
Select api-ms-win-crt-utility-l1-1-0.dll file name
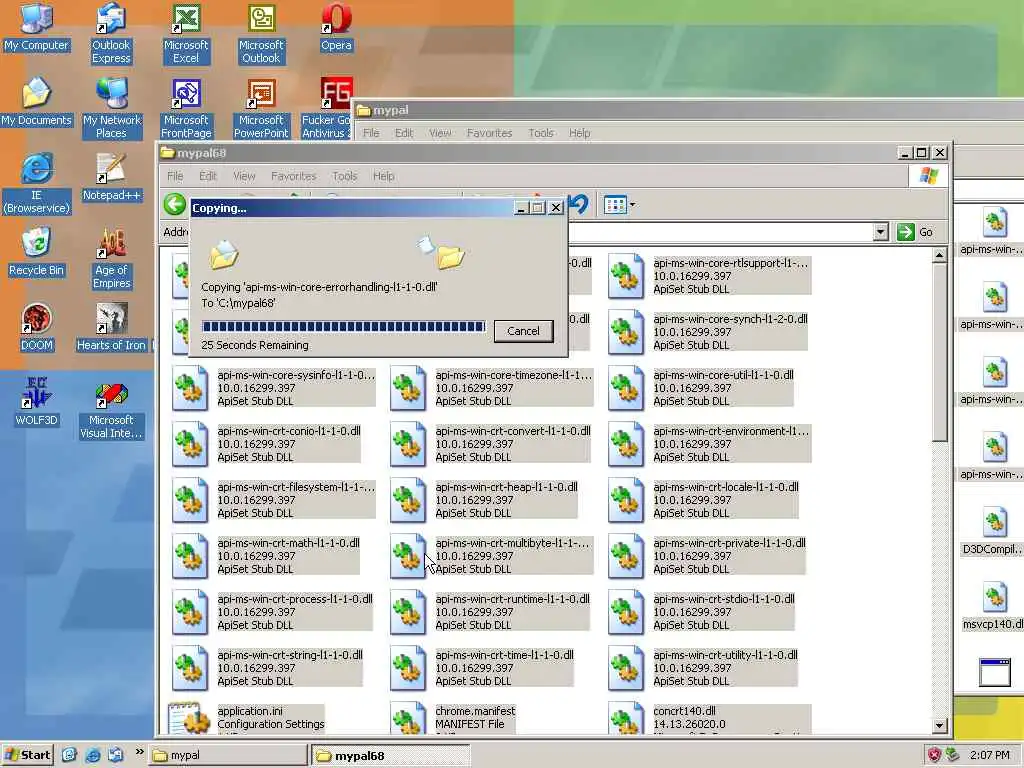click(x=725, y=655)
